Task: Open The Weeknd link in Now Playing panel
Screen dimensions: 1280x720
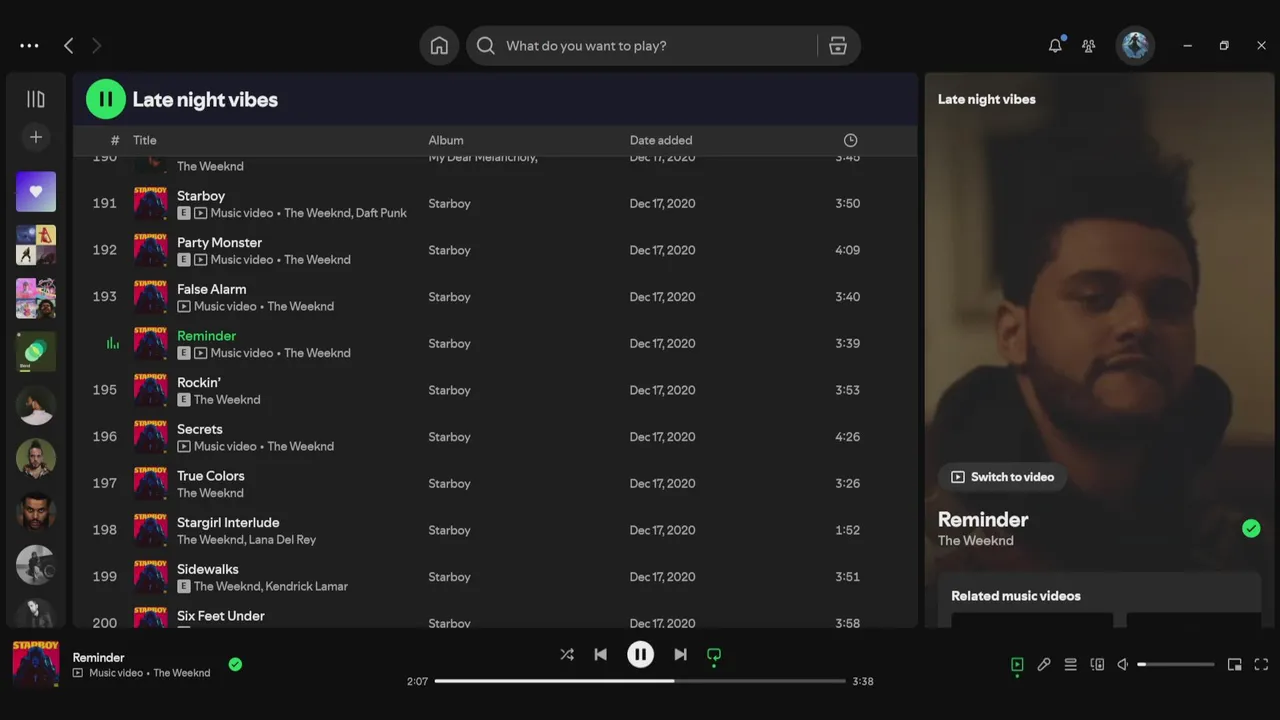Action: click(975, 541)
